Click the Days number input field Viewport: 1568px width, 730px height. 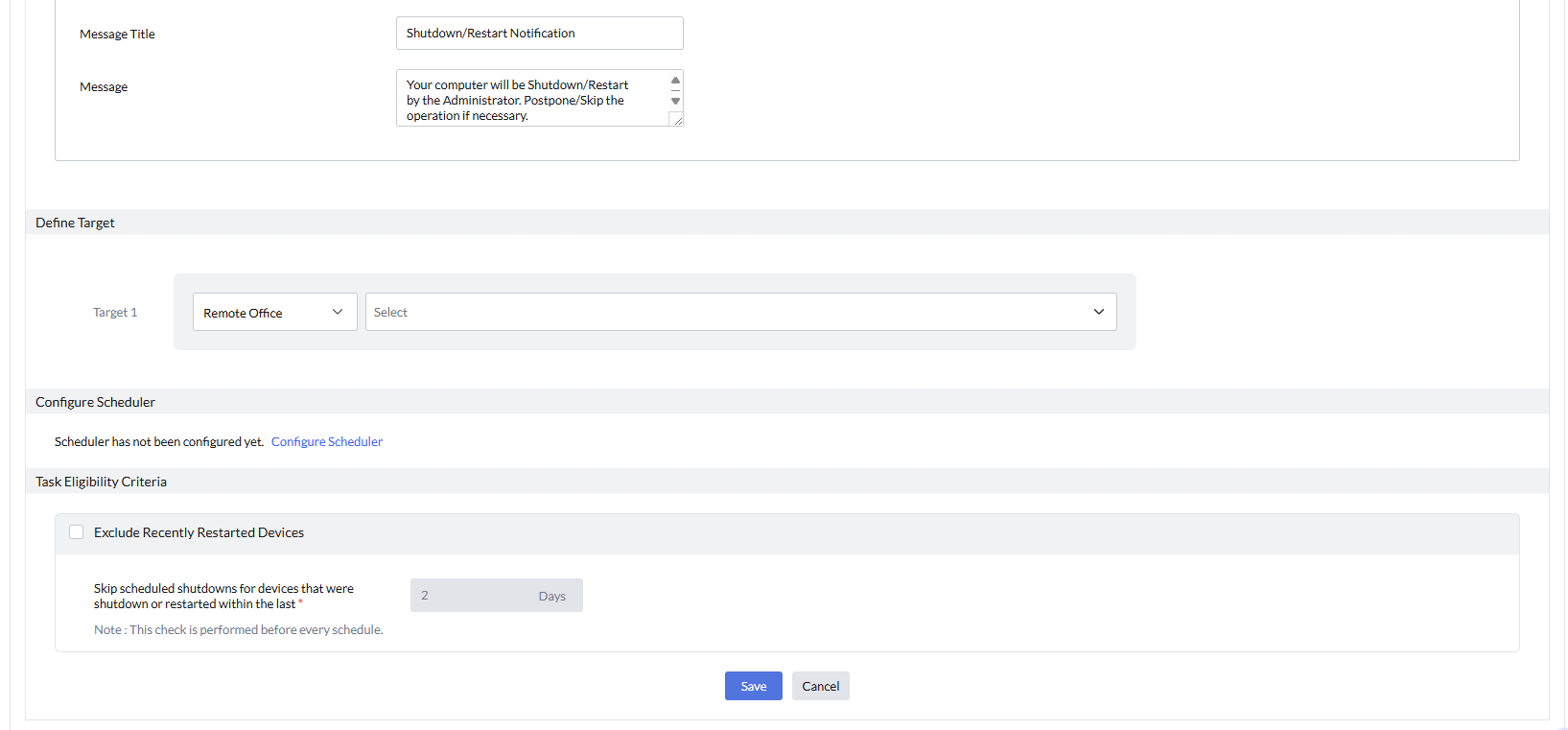470,596
